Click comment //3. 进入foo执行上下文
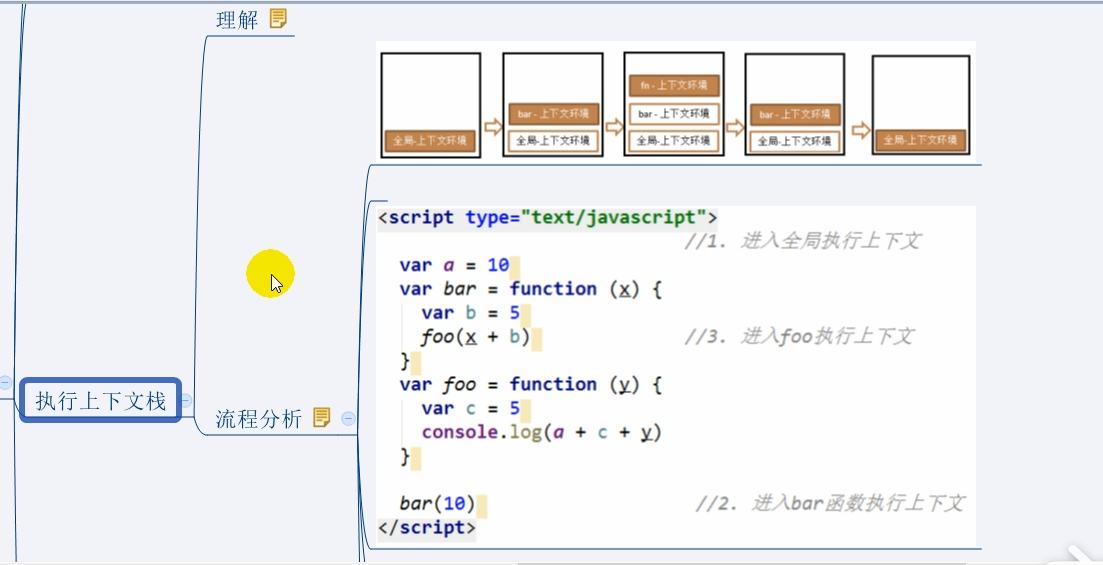Screen dimensions: 1103x565 click(799, 336)
